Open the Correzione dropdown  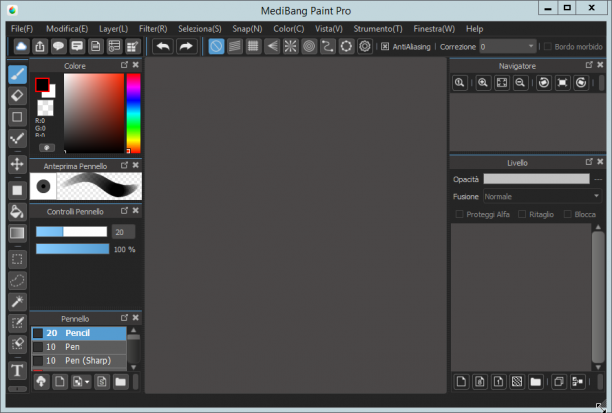click(508, 46)
